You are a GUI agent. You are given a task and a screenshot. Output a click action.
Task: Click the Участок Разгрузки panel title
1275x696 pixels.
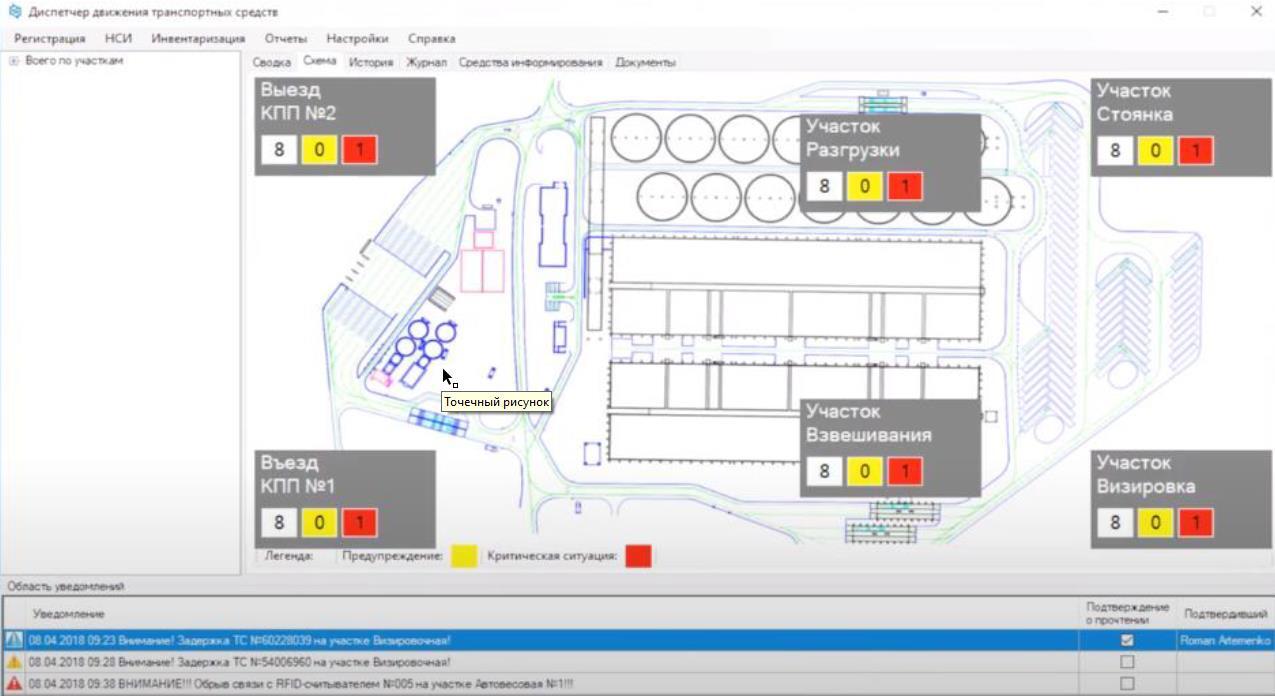(x=853, y=138)
